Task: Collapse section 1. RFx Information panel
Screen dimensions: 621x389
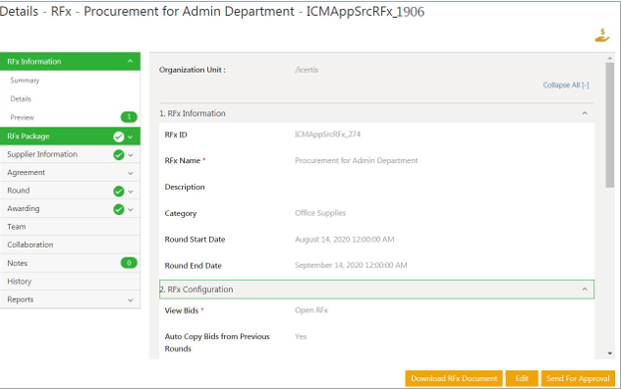Action: click(x=585, y=113)
